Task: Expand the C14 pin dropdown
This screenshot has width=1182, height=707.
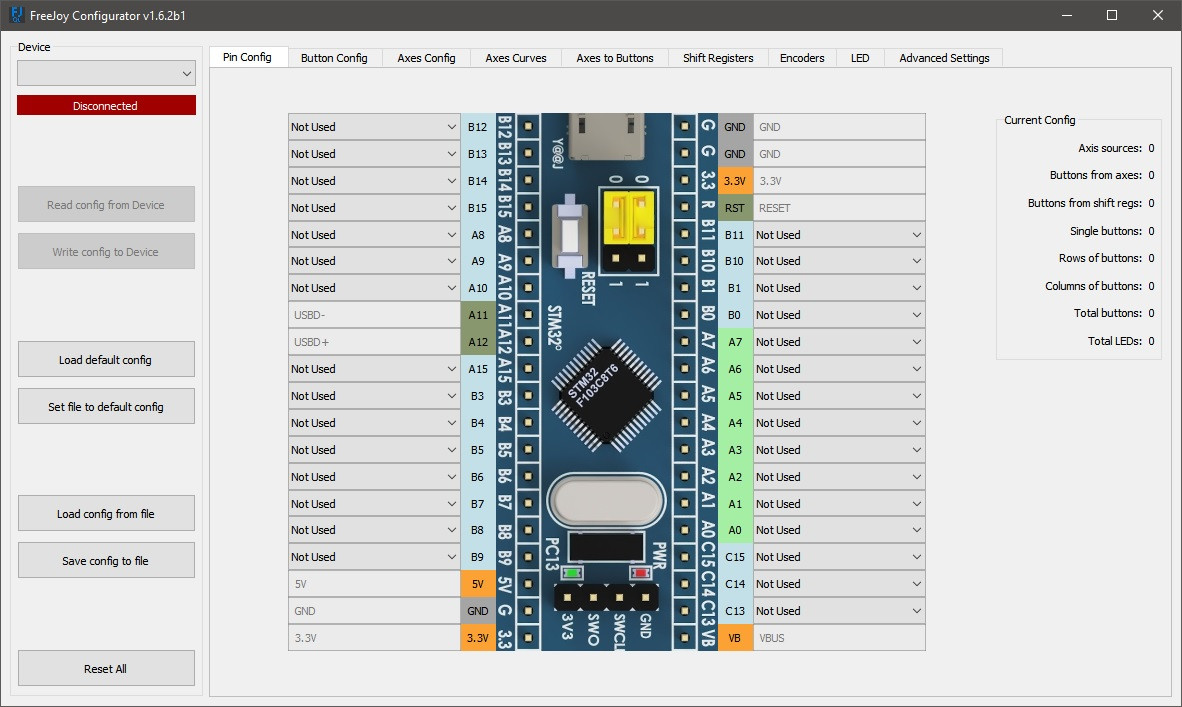Action: pyautogui.click(x=839, y=584)
